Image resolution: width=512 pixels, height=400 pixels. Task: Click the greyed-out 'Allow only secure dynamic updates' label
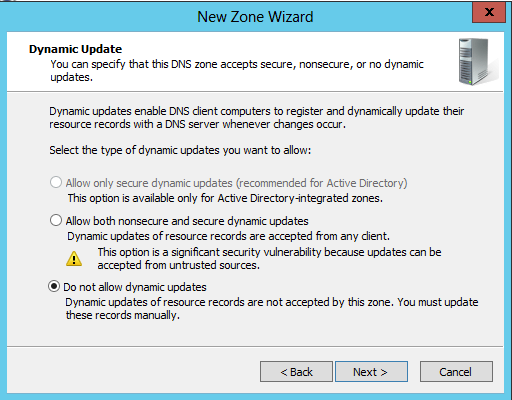[x=236, y=183]
